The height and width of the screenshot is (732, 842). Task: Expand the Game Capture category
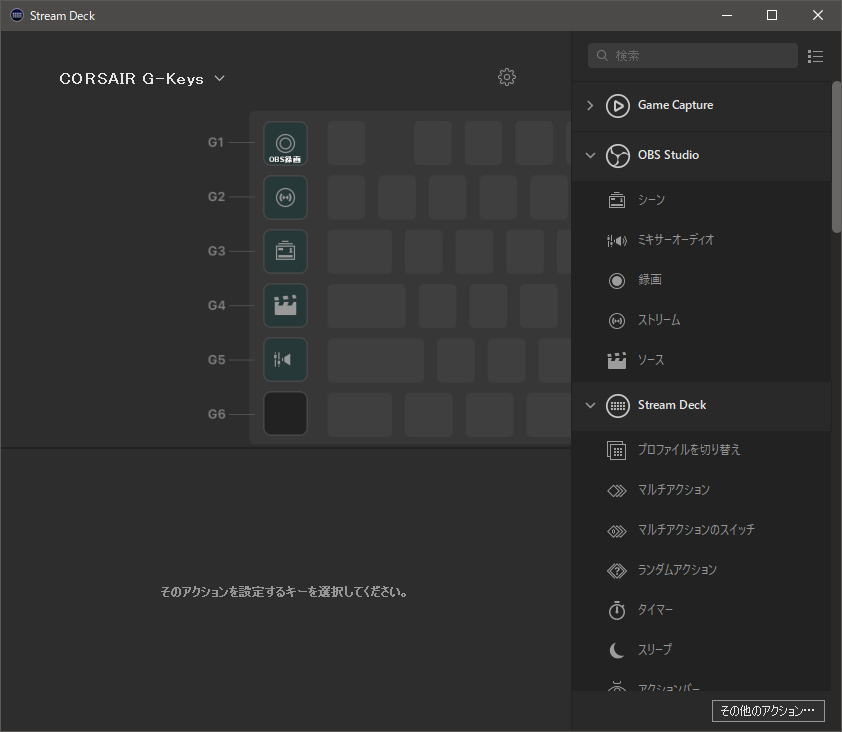tap(590, 105)
